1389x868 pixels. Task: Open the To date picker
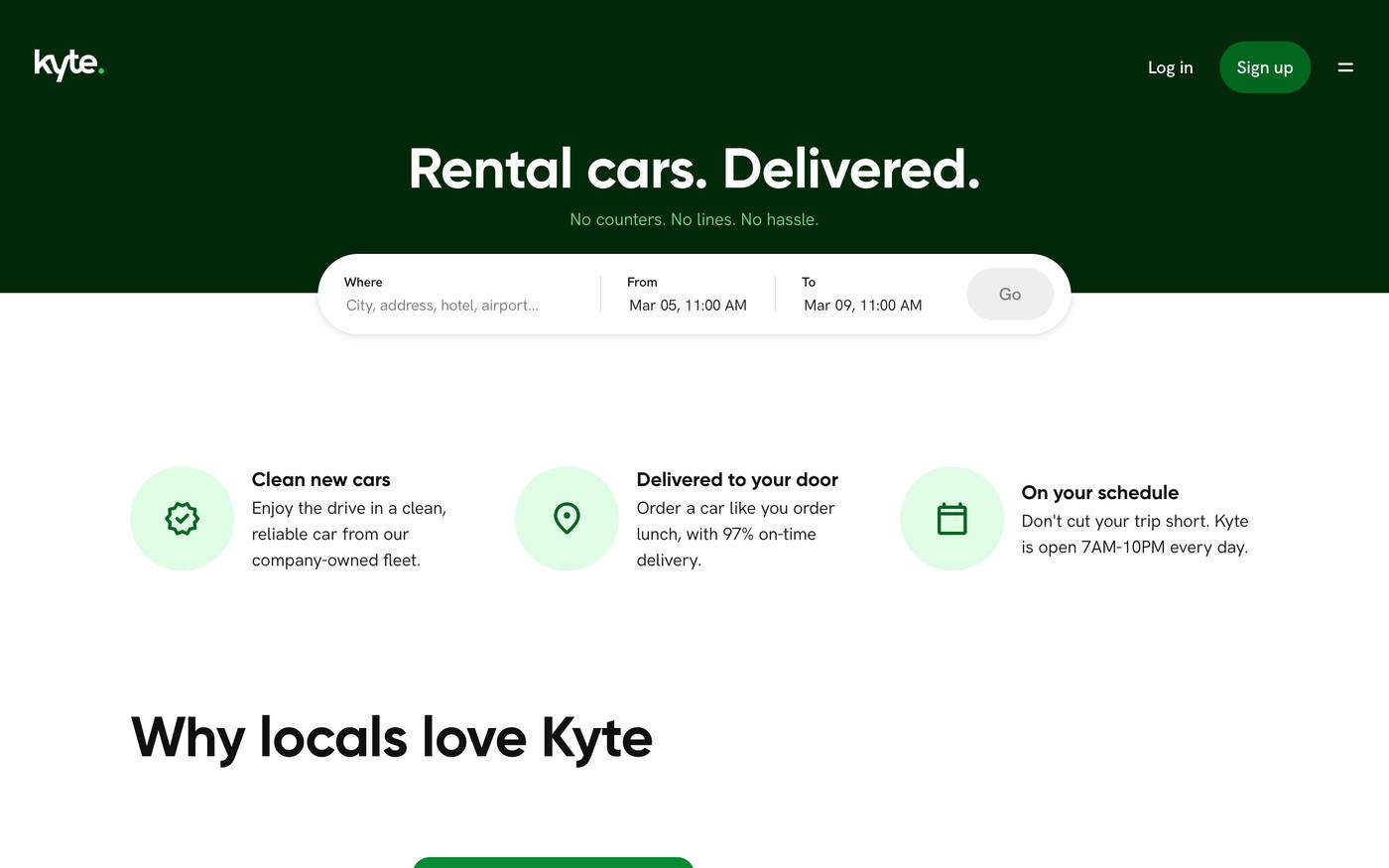pyautogui.click(x=863, y=305)
